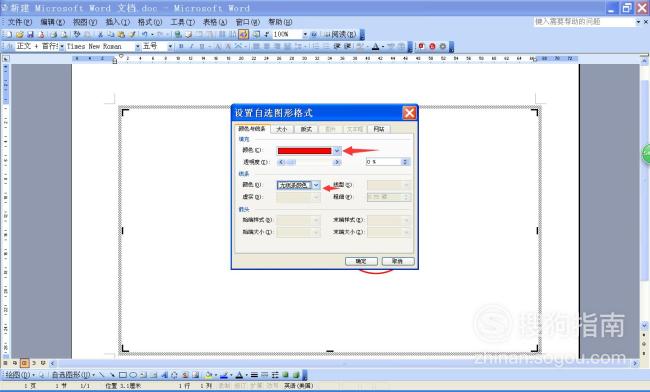This screenshot has width=650, height=392.
Task: Switch to the highlighted Print layout view button
Action: [24, 363]
